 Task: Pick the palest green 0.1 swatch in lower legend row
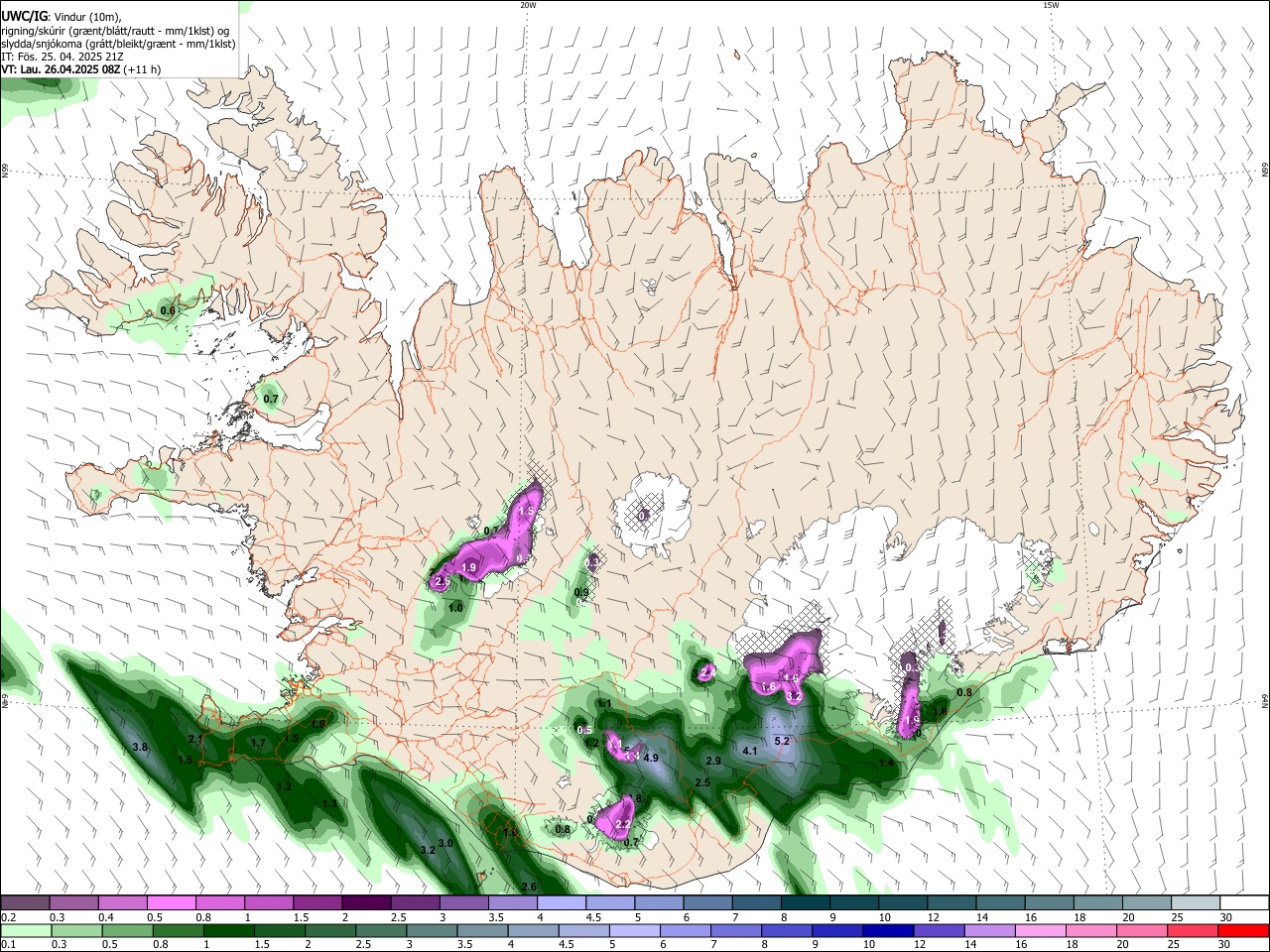tap(26, 930)
